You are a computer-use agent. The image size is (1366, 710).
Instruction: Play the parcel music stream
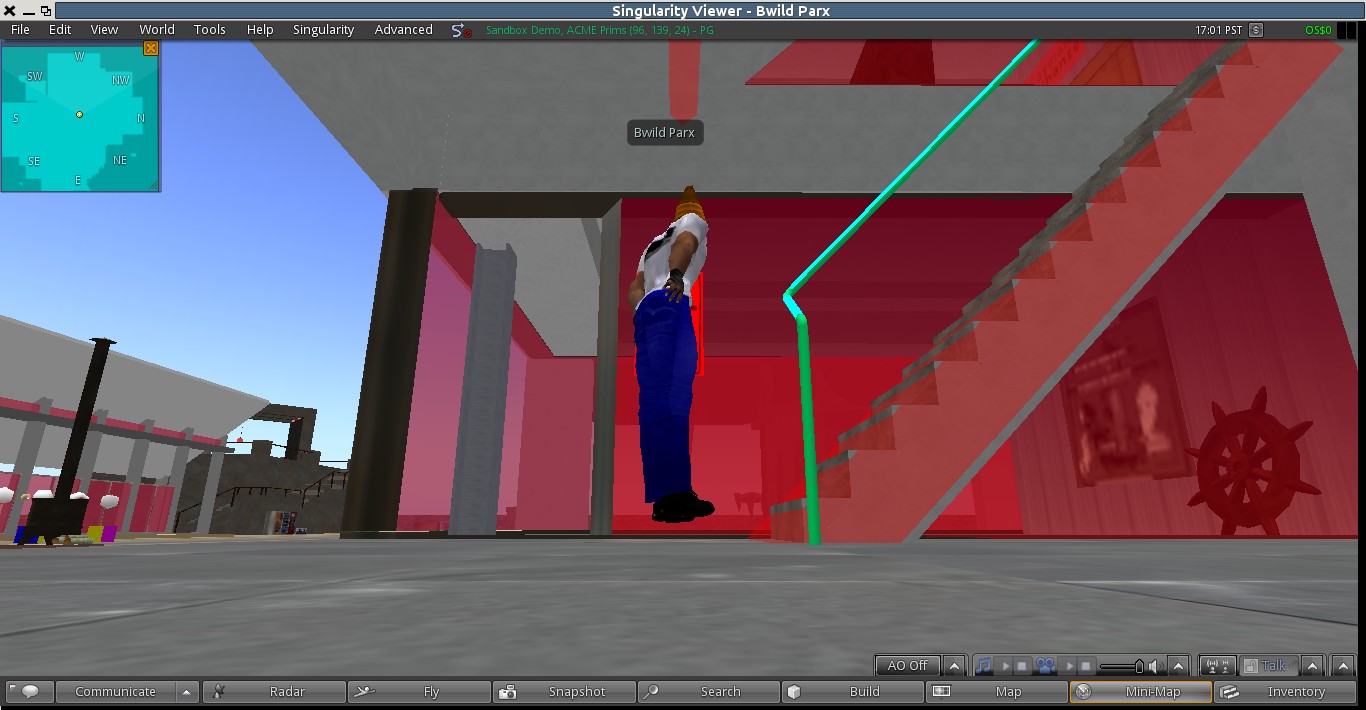1006,666
